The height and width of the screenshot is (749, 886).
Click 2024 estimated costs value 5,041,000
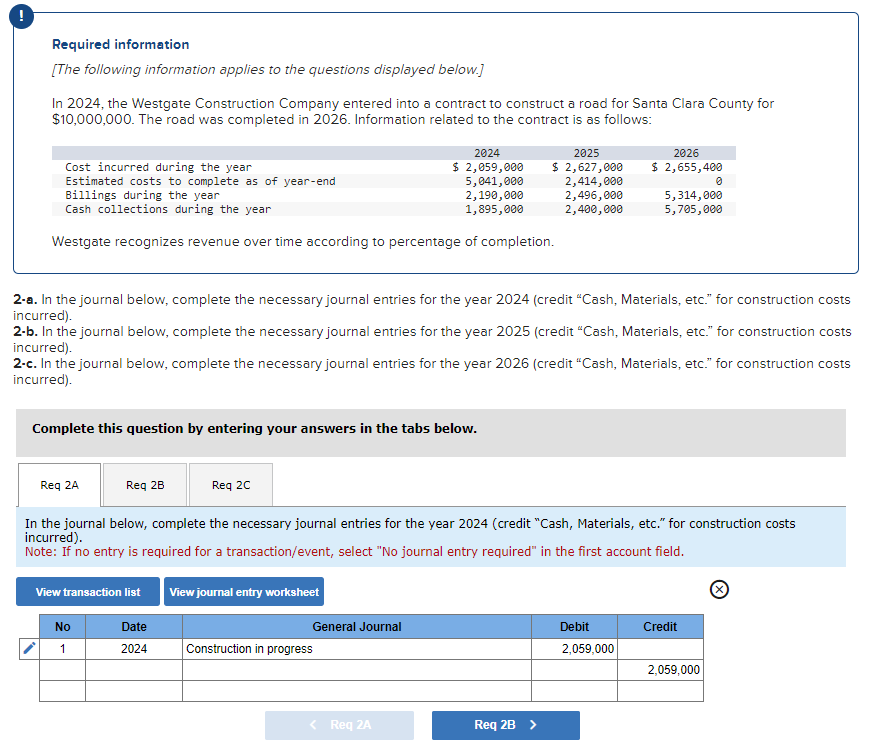point(494,181)
